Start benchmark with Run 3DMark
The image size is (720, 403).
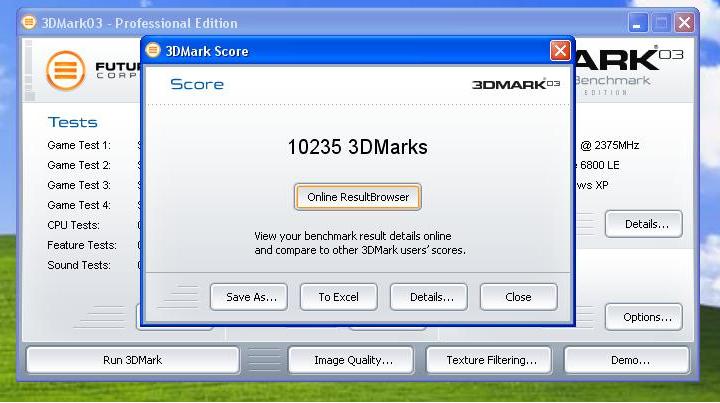pyautogui.click(x=133, y=360)
